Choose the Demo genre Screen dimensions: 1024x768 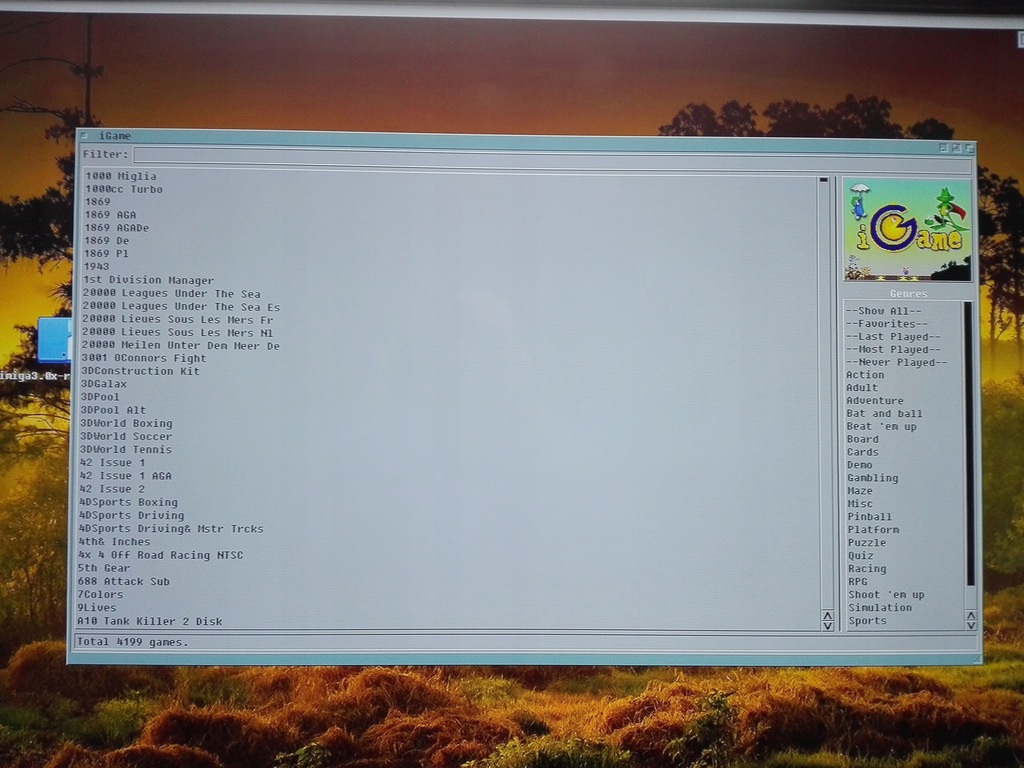[x=860, y=465]
